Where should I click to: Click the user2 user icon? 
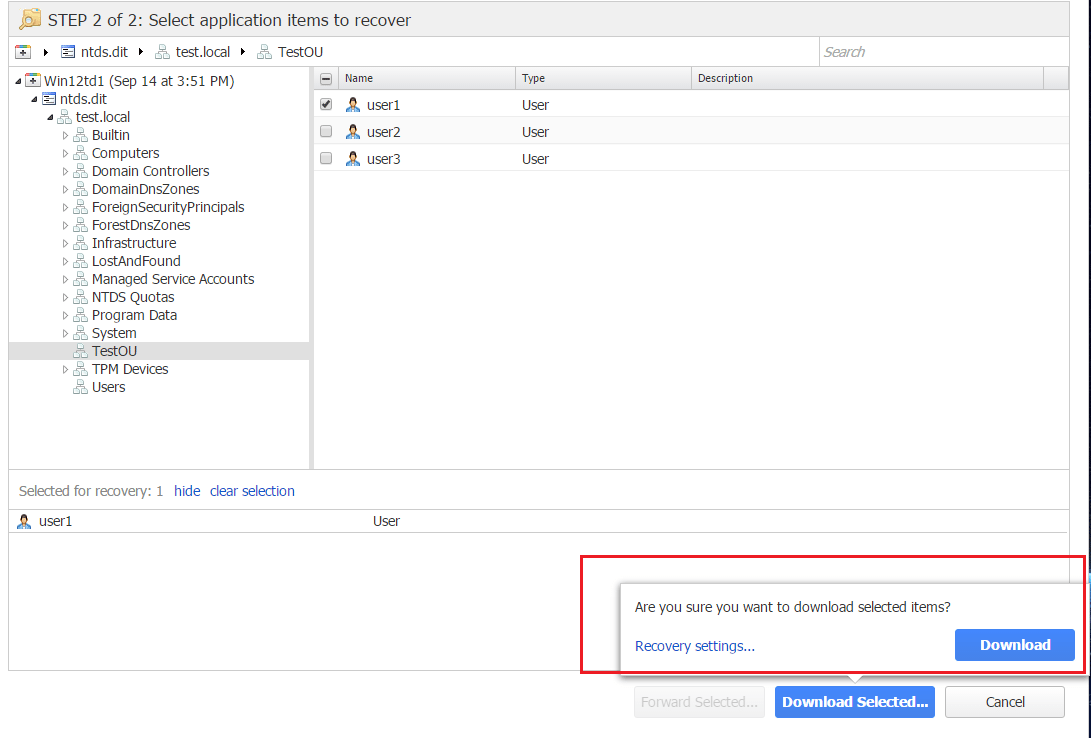click(352, 132)
